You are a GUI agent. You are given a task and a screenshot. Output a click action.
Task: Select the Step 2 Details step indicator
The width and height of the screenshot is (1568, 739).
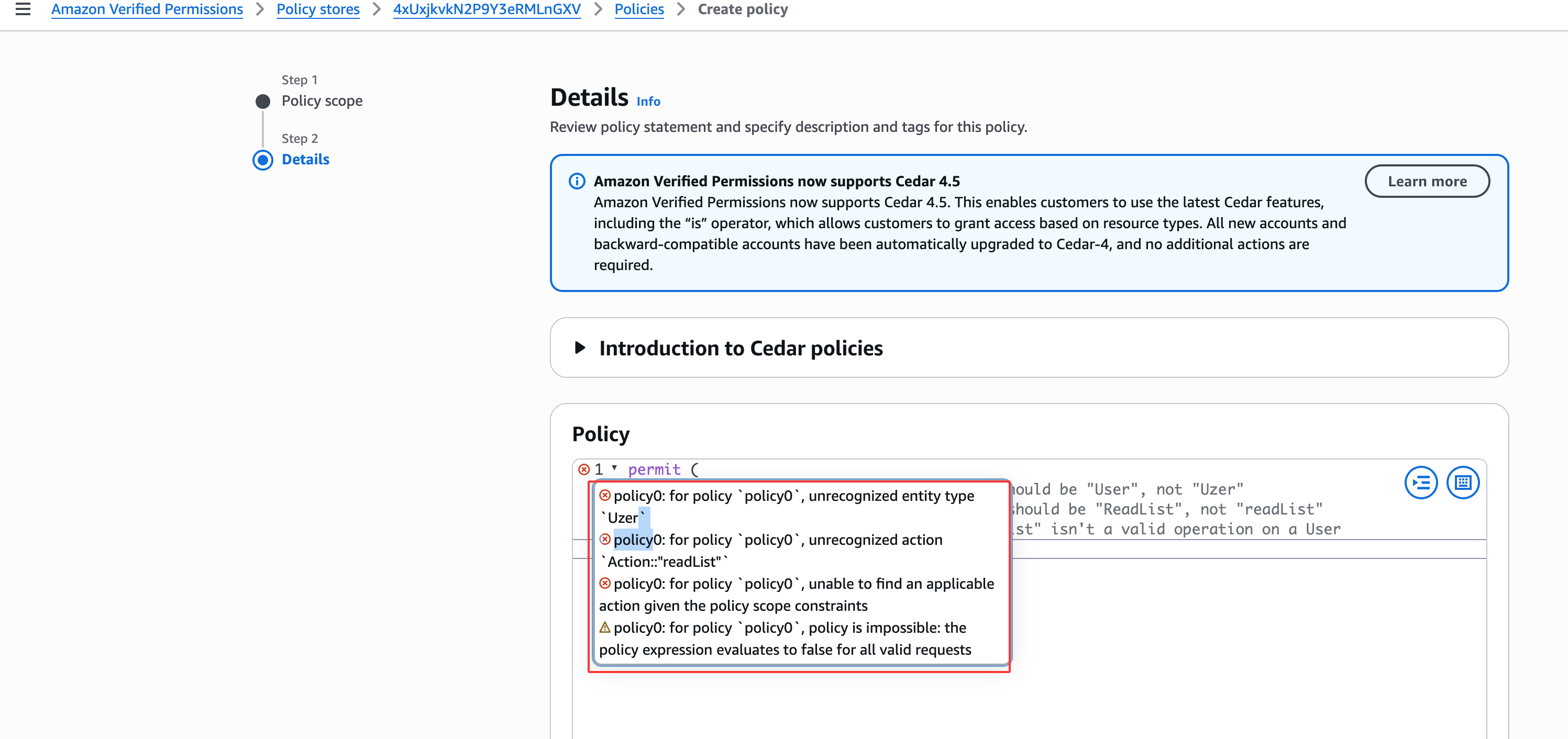[x=263, y=160]
